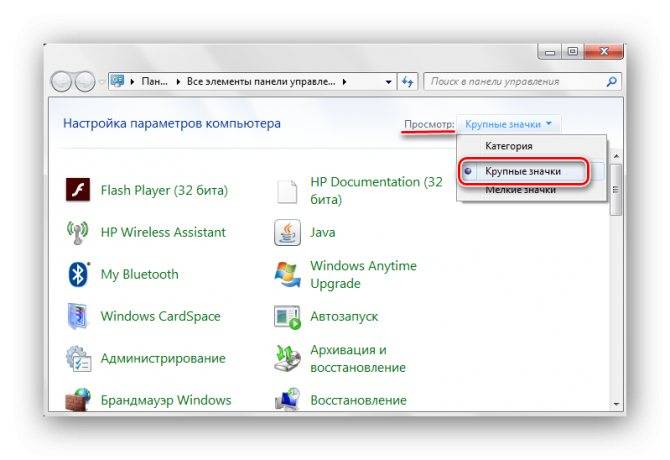Image resolution: width=670 pixels, height=460 pixels.
Task: Open the Крупные значки view dropdown
Action: pos(508,124)
